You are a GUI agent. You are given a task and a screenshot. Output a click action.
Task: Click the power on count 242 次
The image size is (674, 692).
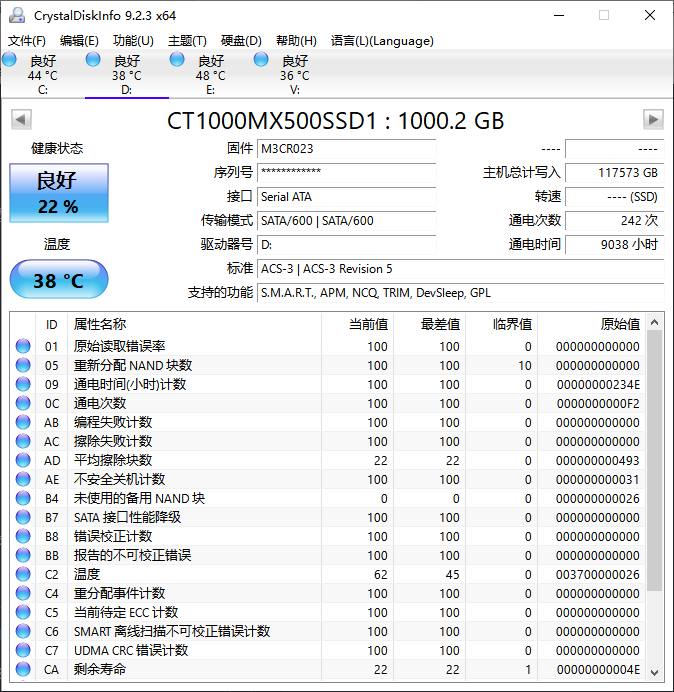[614, 220]
